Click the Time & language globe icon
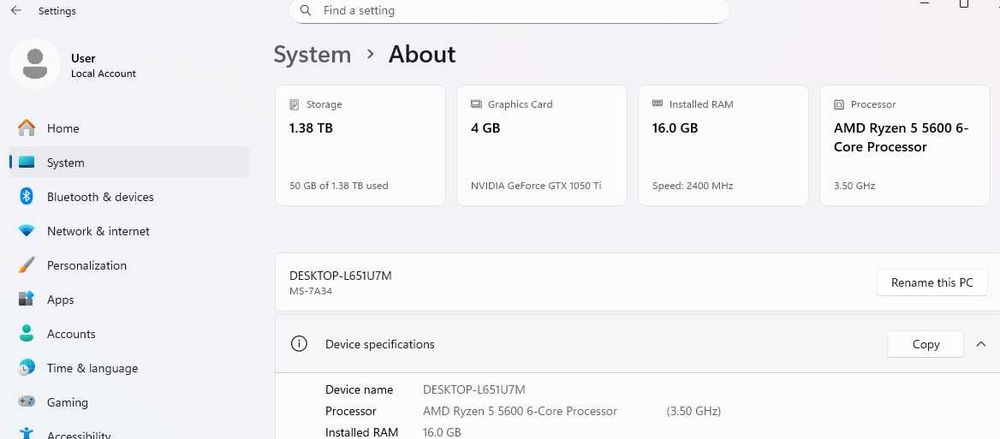 click(26, 368)
